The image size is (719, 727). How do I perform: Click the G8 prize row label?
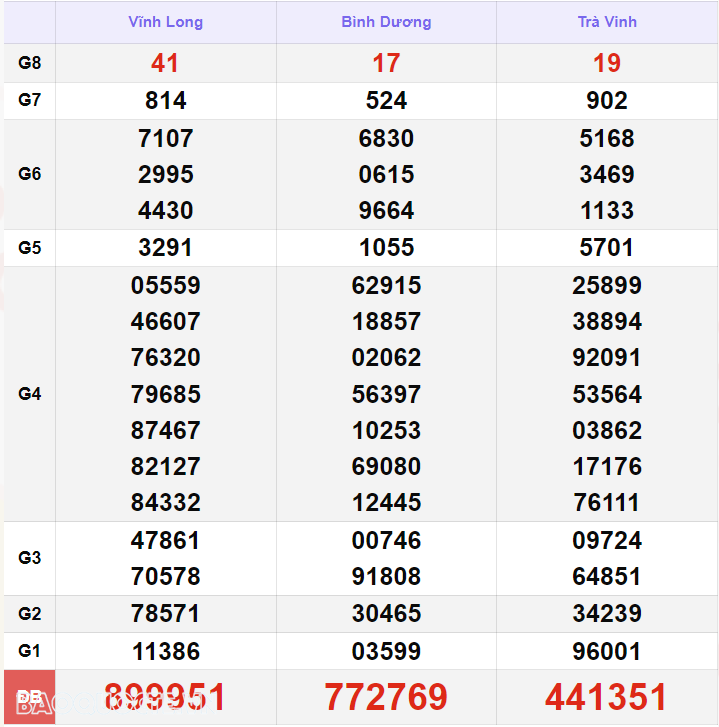pyautogui.click(x=30, y=63)
